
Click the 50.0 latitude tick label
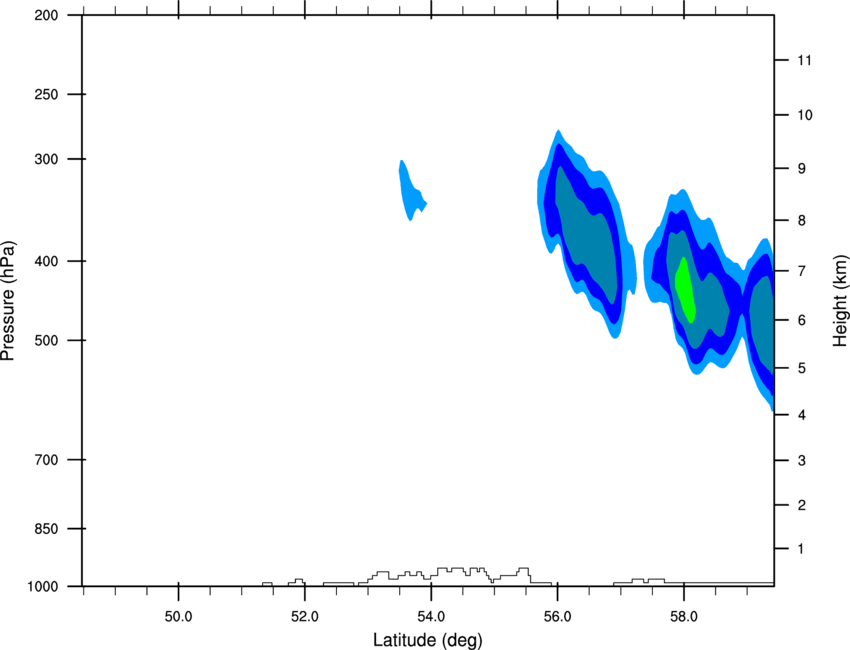[x=178, y=617]
